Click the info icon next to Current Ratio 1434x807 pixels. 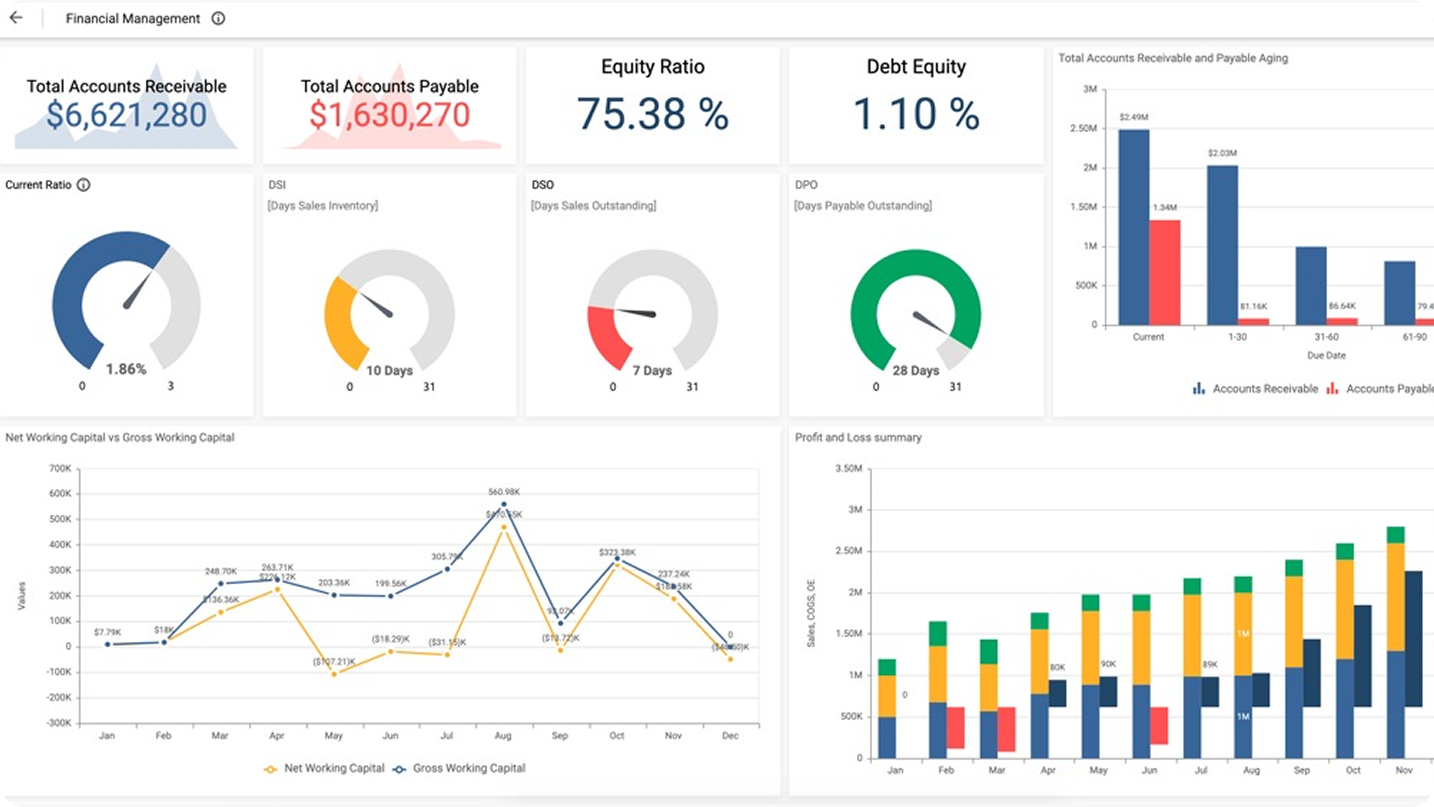[x=84, y=185]
